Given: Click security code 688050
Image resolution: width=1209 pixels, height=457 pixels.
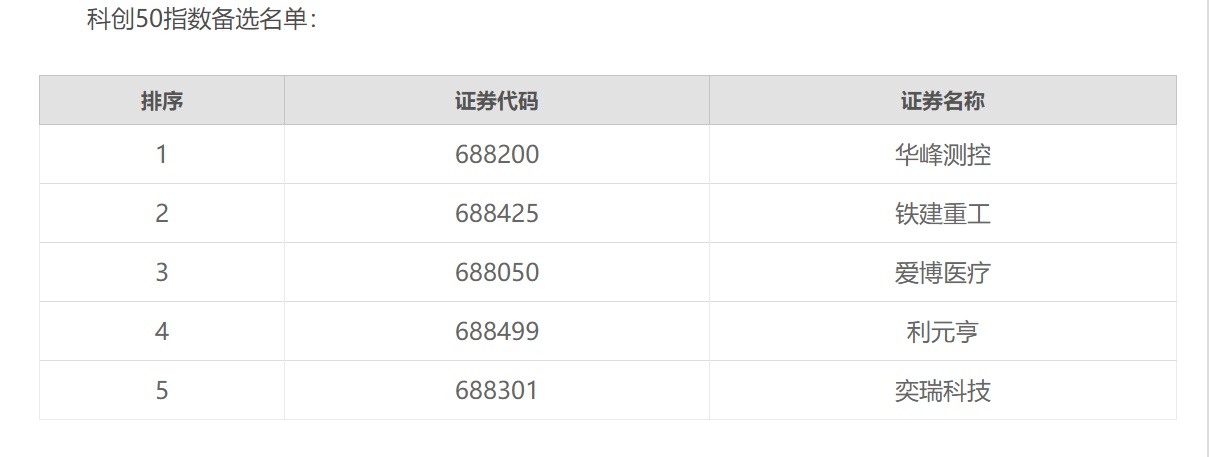Looking at the screenshot, I should tap(496, 273).
